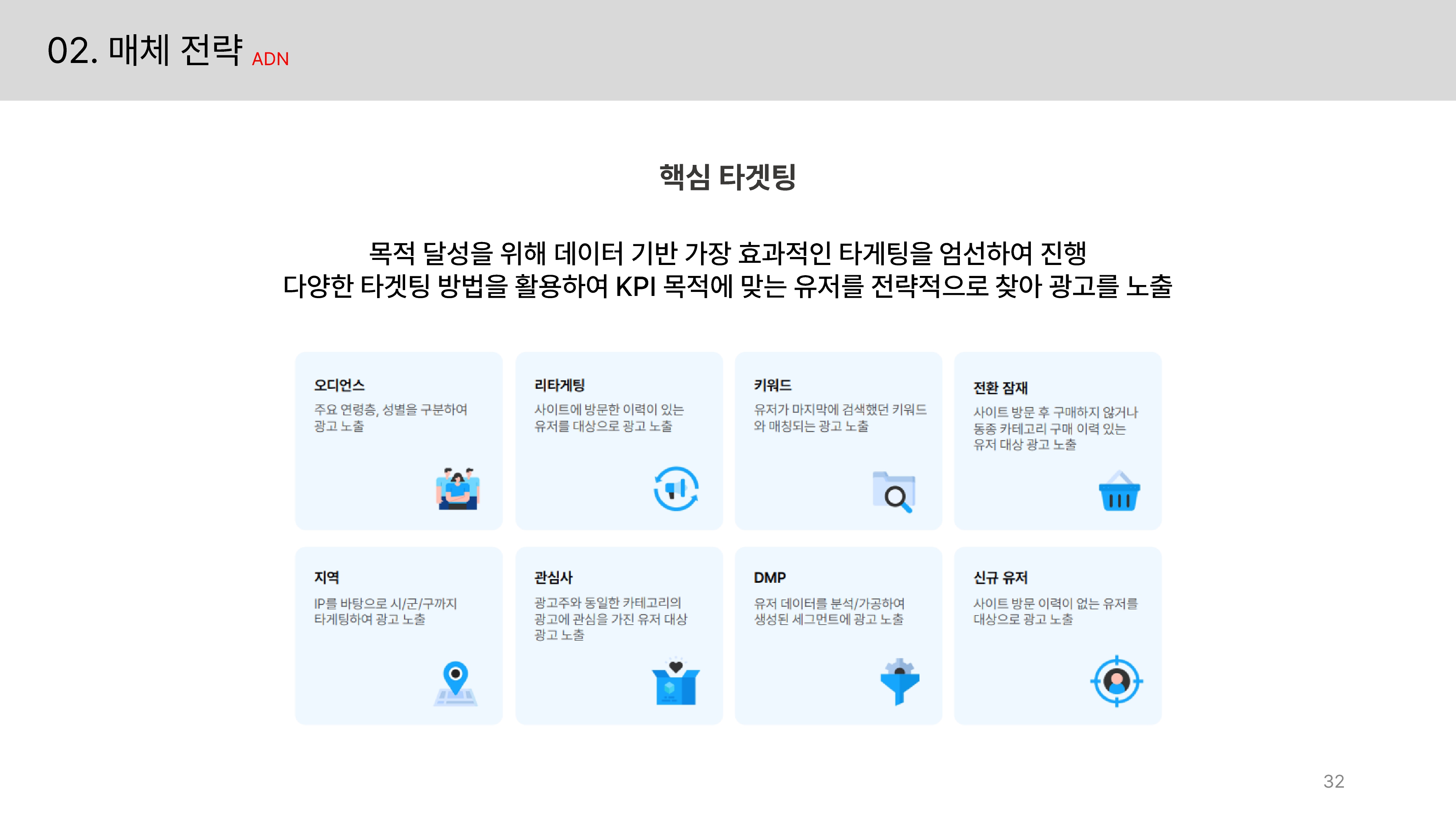This screenshot has height=819, width=1456.
Task: Click the 관심사 card heading
Action: point(553,577)
